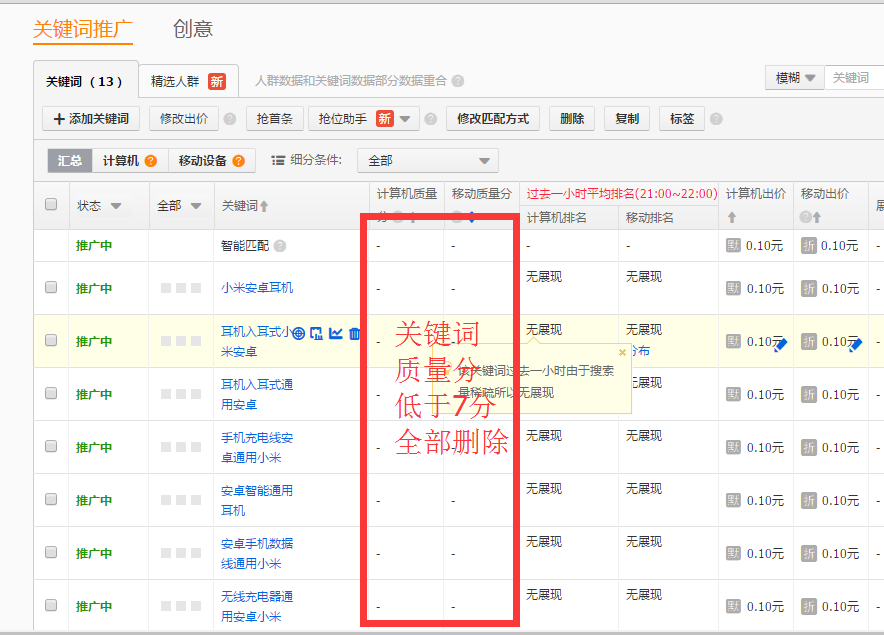
Task: Expand the 抢位助手 dropdown arrow
Action: (x=405, y=119)
